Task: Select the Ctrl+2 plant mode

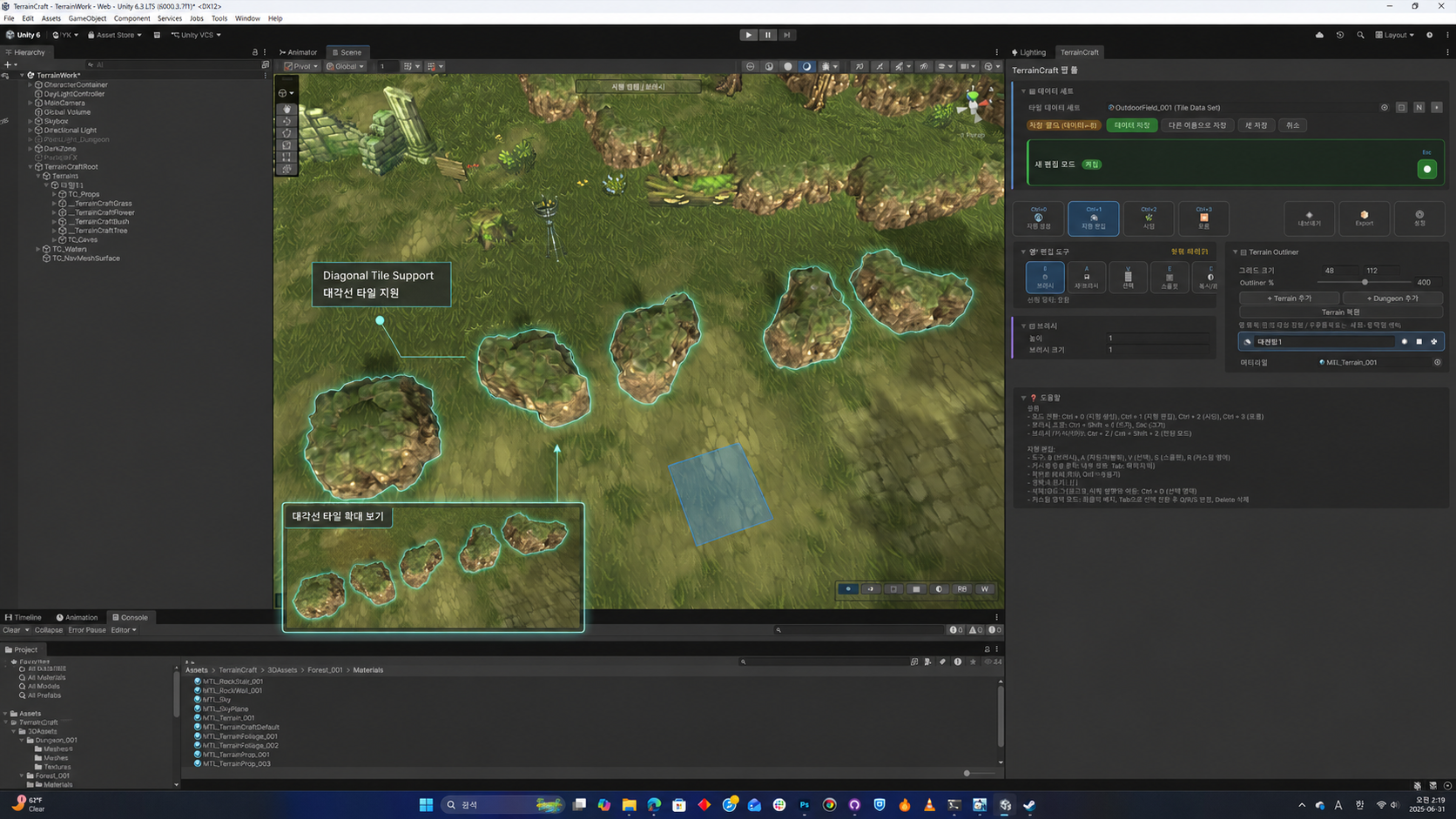Action: 1149,218
